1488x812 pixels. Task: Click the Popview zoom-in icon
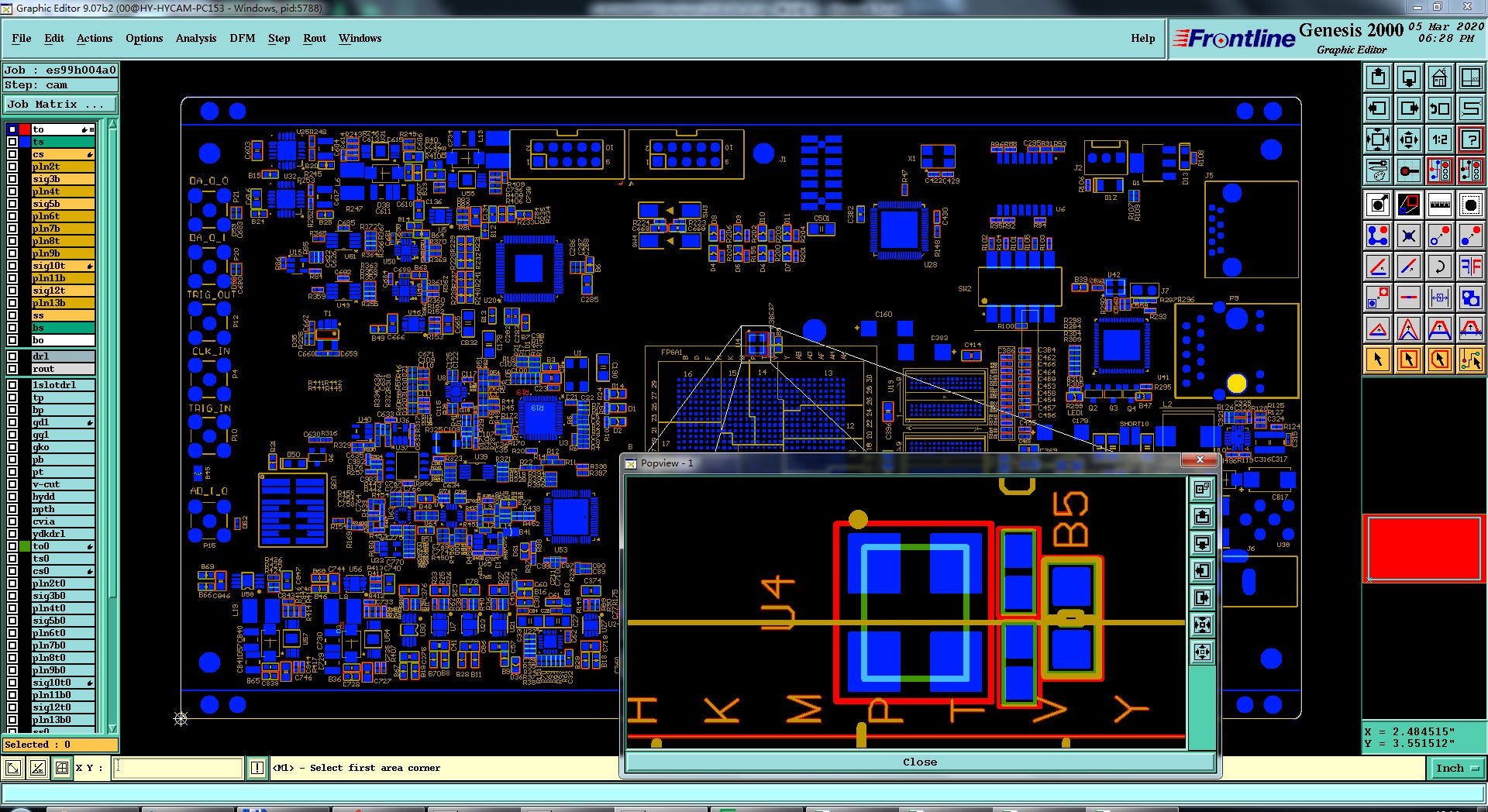[x=1202, y=625]
